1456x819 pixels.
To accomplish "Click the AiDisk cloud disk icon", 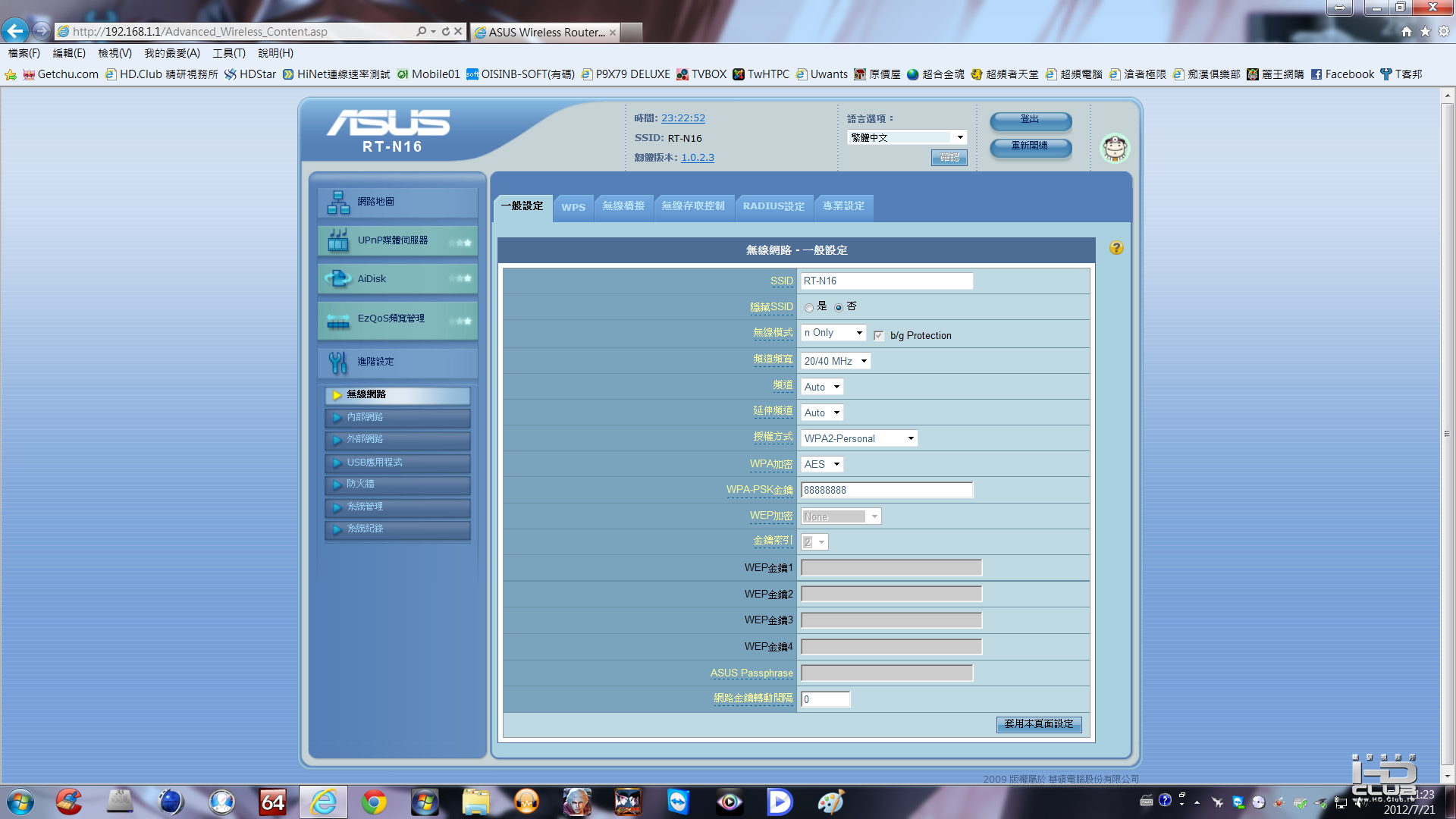I will (x=338, y=279).
